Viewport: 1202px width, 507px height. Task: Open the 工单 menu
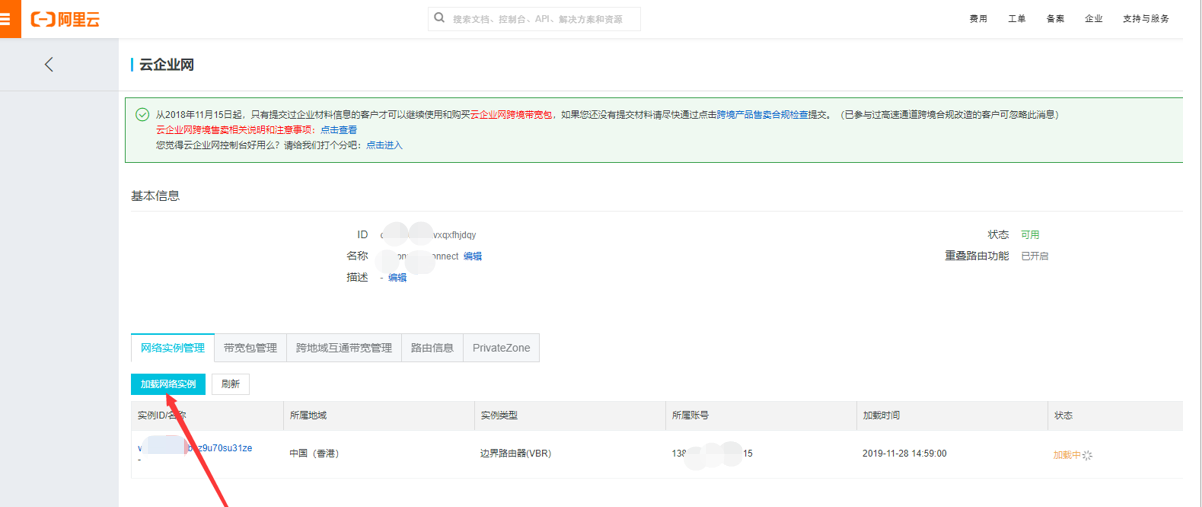tap(1017, 19)
